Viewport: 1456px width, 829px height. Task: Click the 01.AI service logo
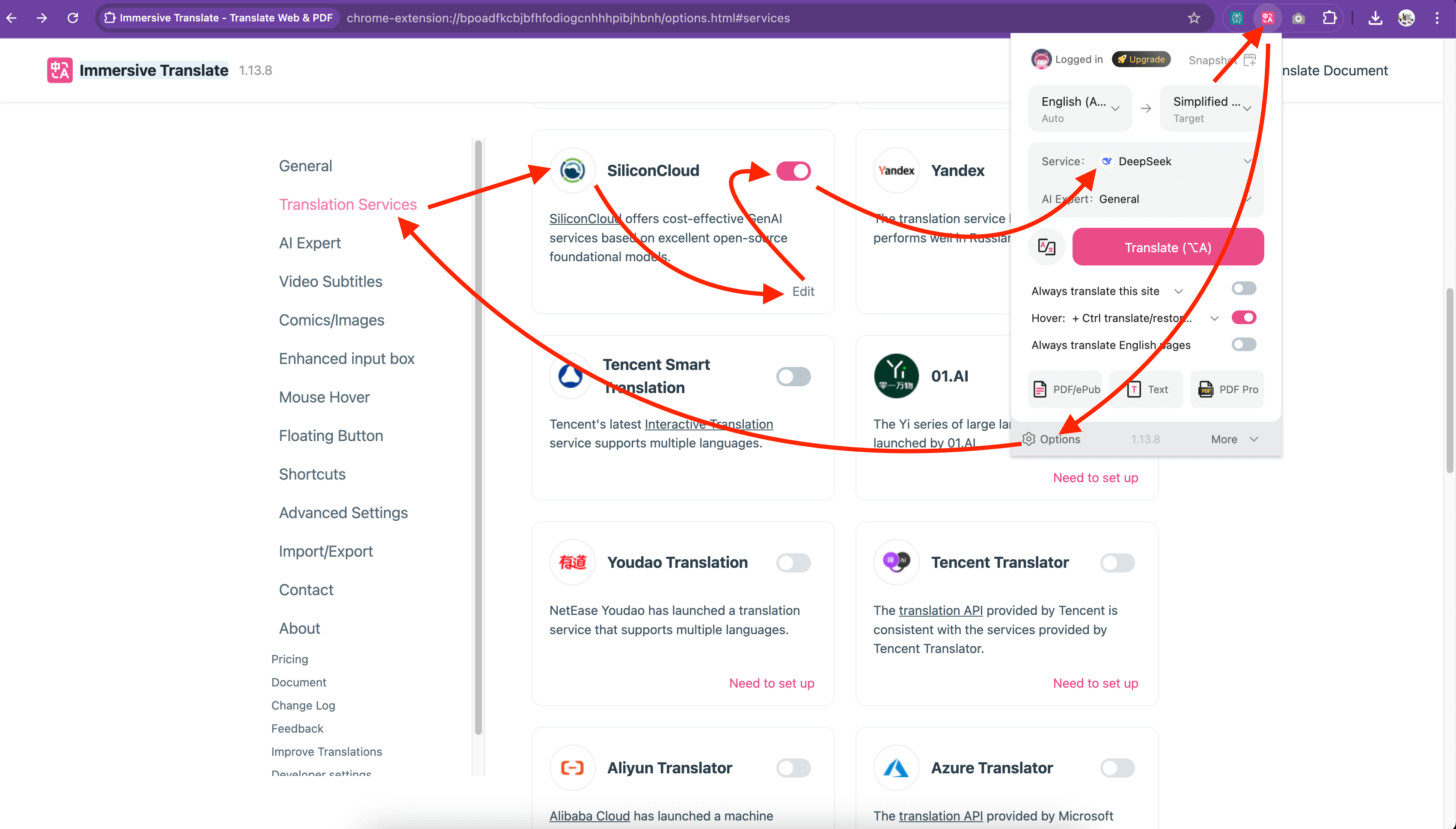pos(896,376)
